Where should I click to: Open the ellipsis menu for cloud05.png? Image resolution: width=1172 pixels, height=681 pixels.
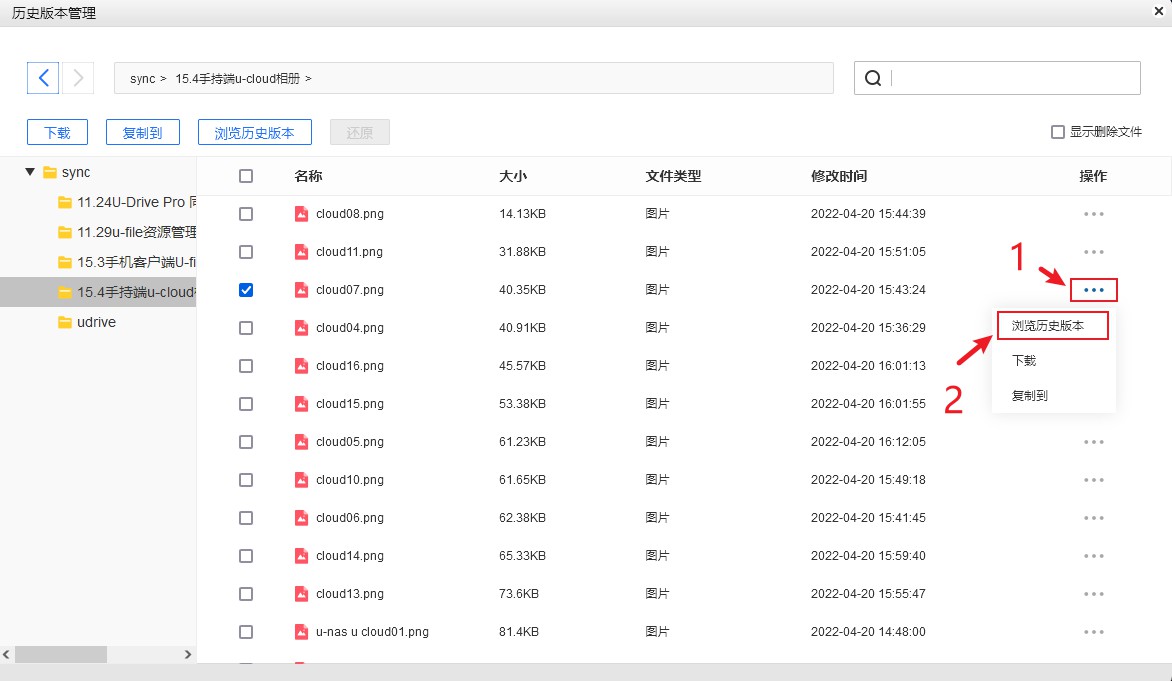[x=1093, y=442]
